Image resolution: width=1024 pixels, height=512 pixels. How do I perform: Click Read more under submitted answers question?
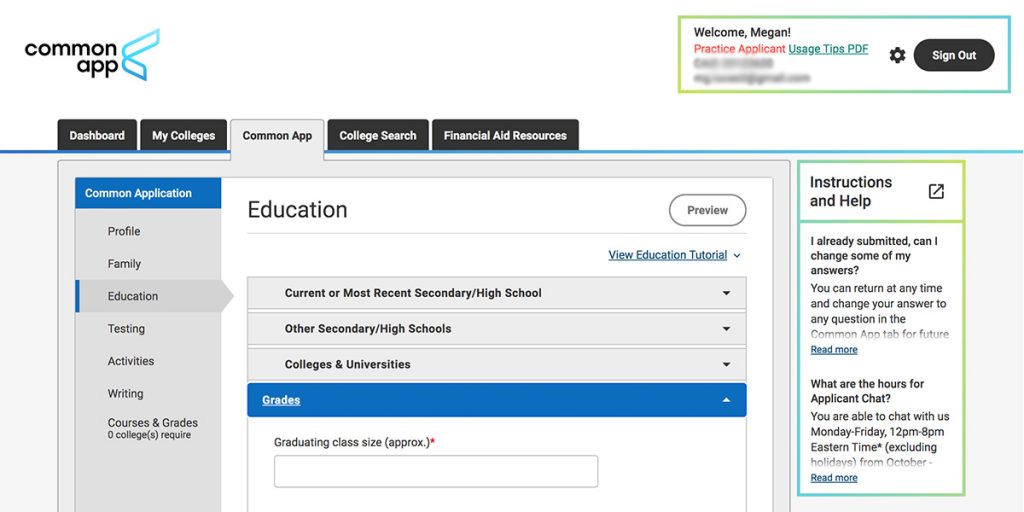833,350
